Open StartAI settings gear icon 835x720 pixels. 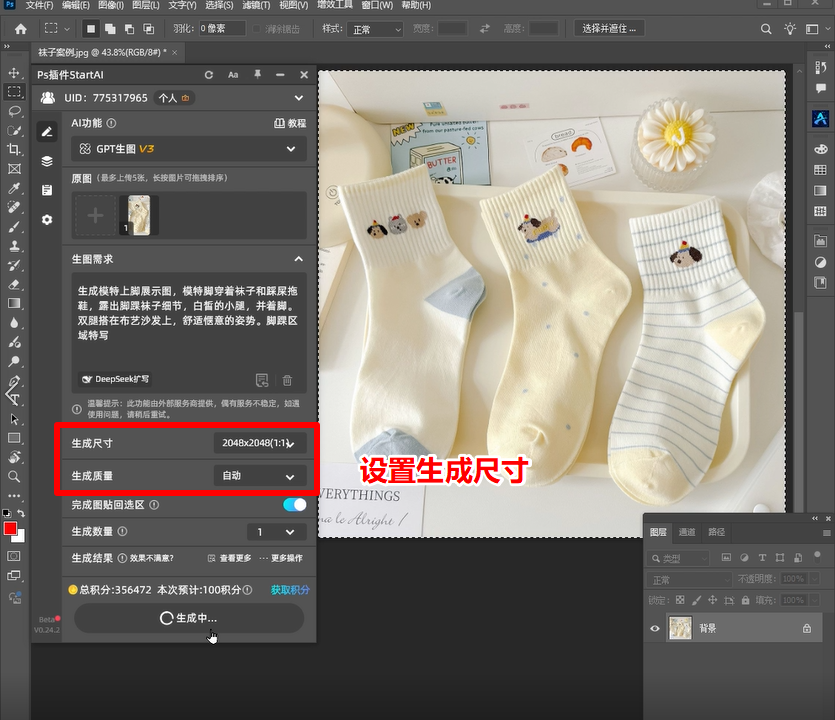[47, 219]
